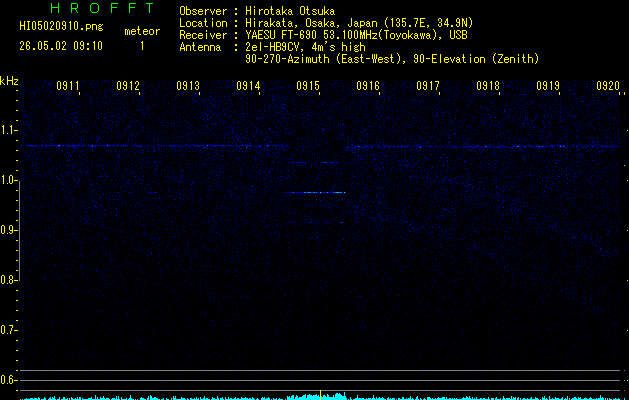Click the 0.9 kHz axis label
This screenshot has width=629, height=400.
click(x=8, y=230)
